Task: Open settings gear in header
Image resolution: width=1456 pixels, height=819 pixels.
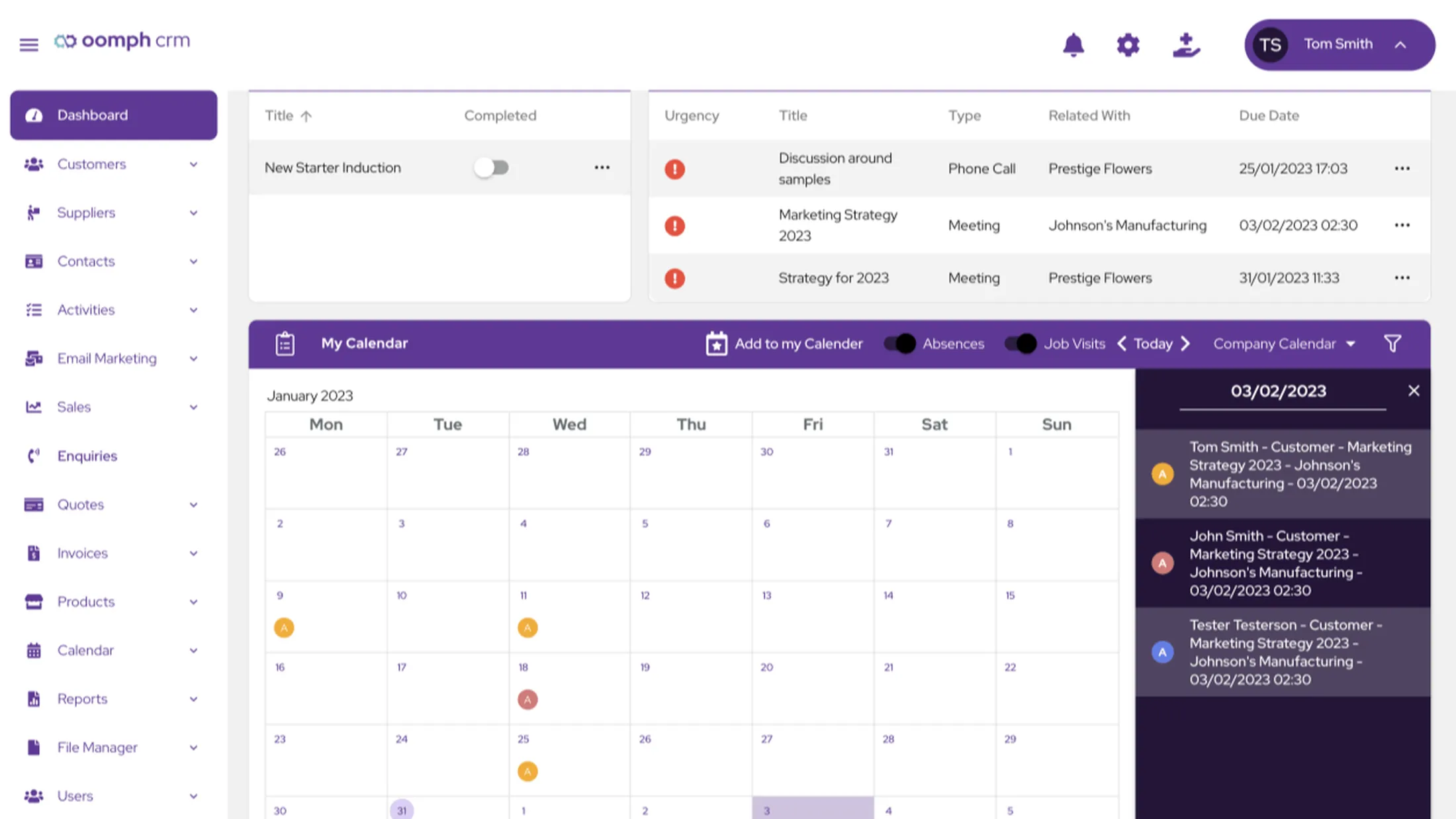Action: point(1128,45)
